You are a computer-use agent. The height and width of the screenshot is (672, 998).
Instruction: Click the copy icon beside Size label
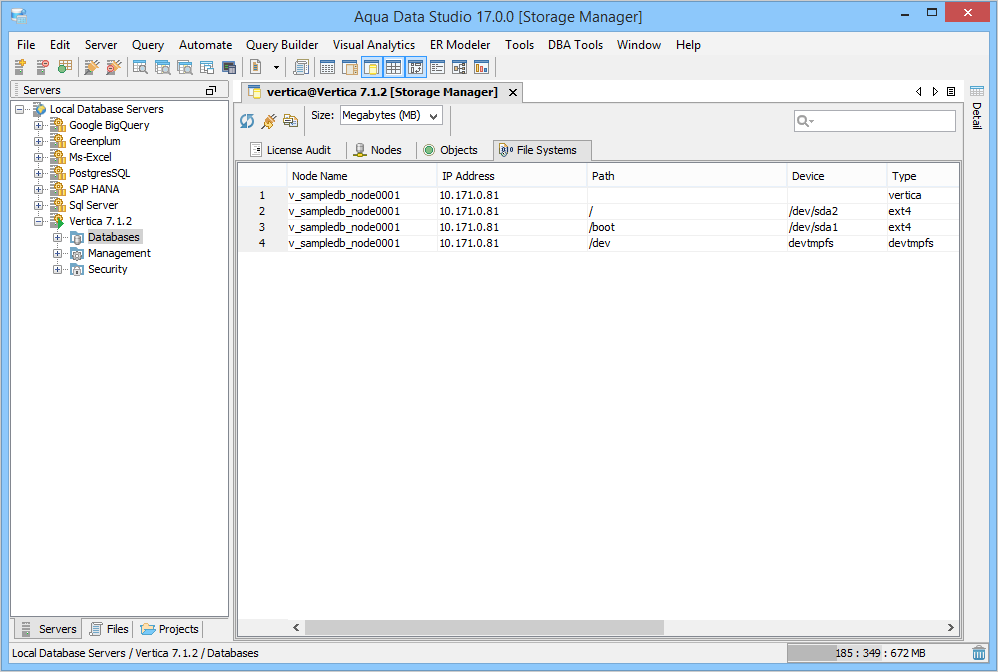tap(291, 120)
